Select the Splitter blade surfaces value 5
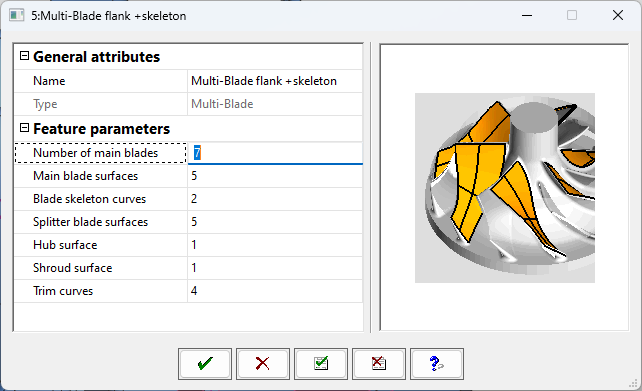642x391 pixels. point(194,221)
